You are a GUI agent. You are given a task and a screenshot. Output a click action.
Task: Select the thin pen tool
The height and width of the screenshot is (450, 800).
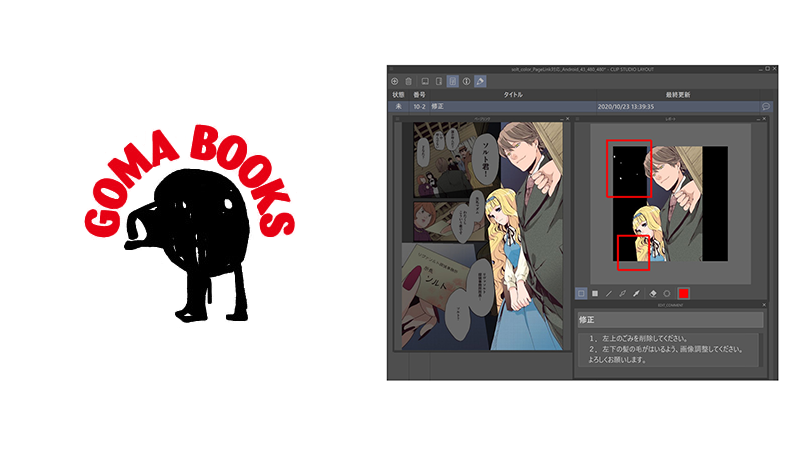(622, 293)
